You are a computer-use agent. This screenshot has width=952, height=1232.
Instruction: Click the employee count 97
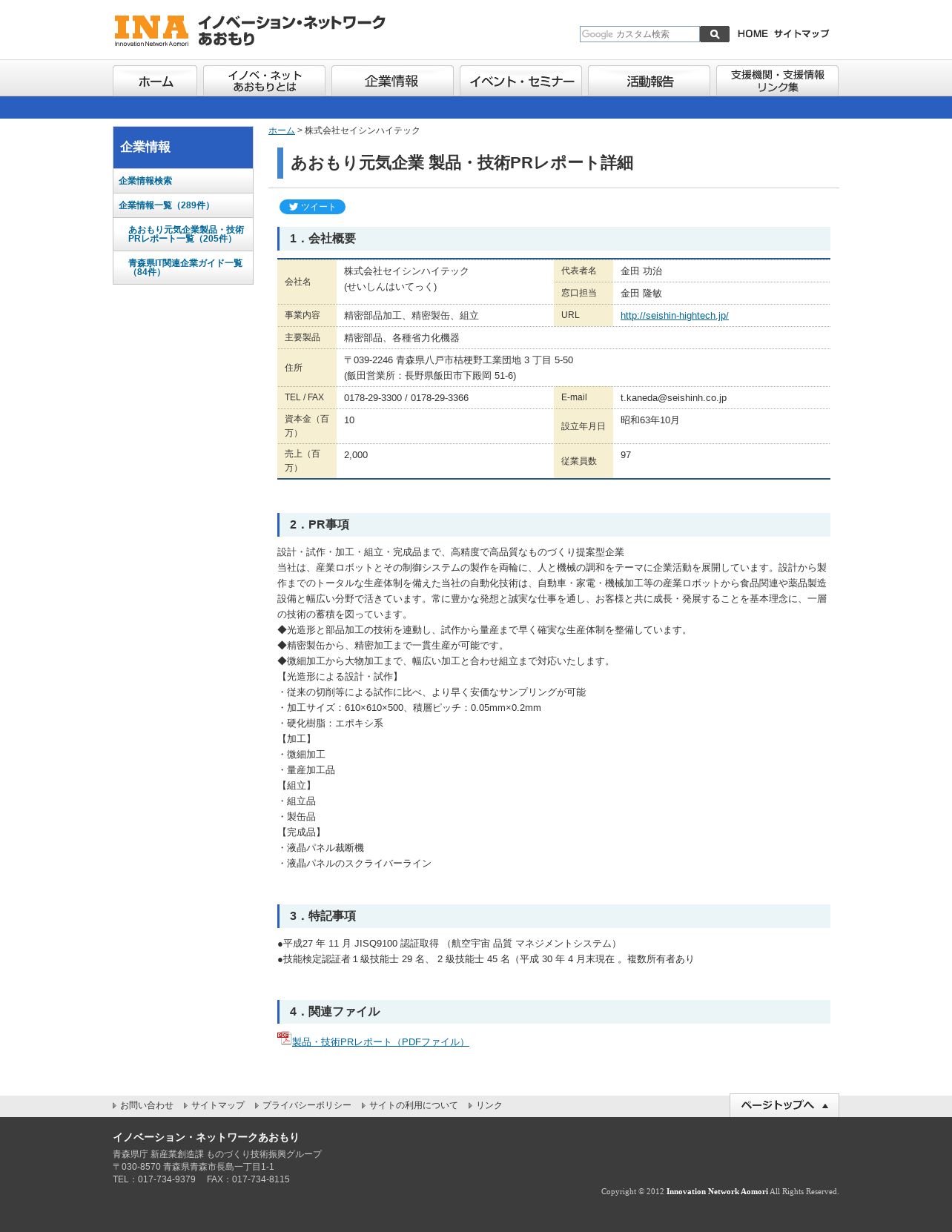click(x=626, y=455)
